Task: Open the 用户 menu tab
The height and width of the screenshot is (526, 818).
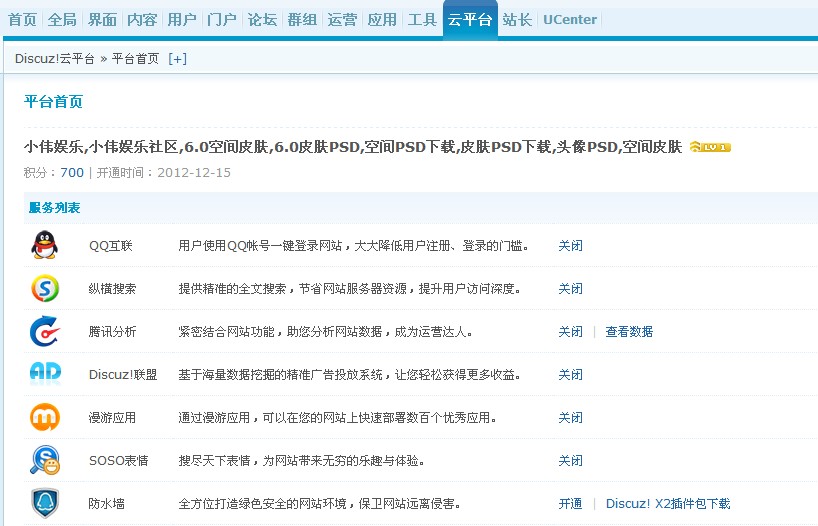Action: coord(182,20)
